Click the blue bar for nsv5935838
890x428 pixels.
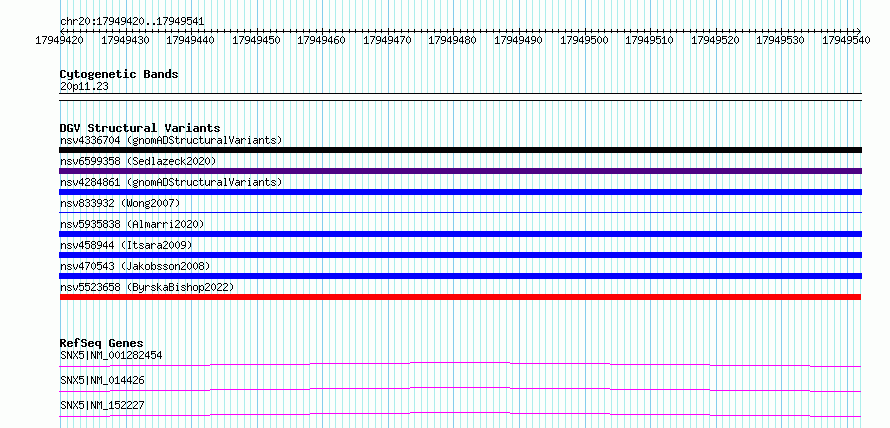click(460, 234)
